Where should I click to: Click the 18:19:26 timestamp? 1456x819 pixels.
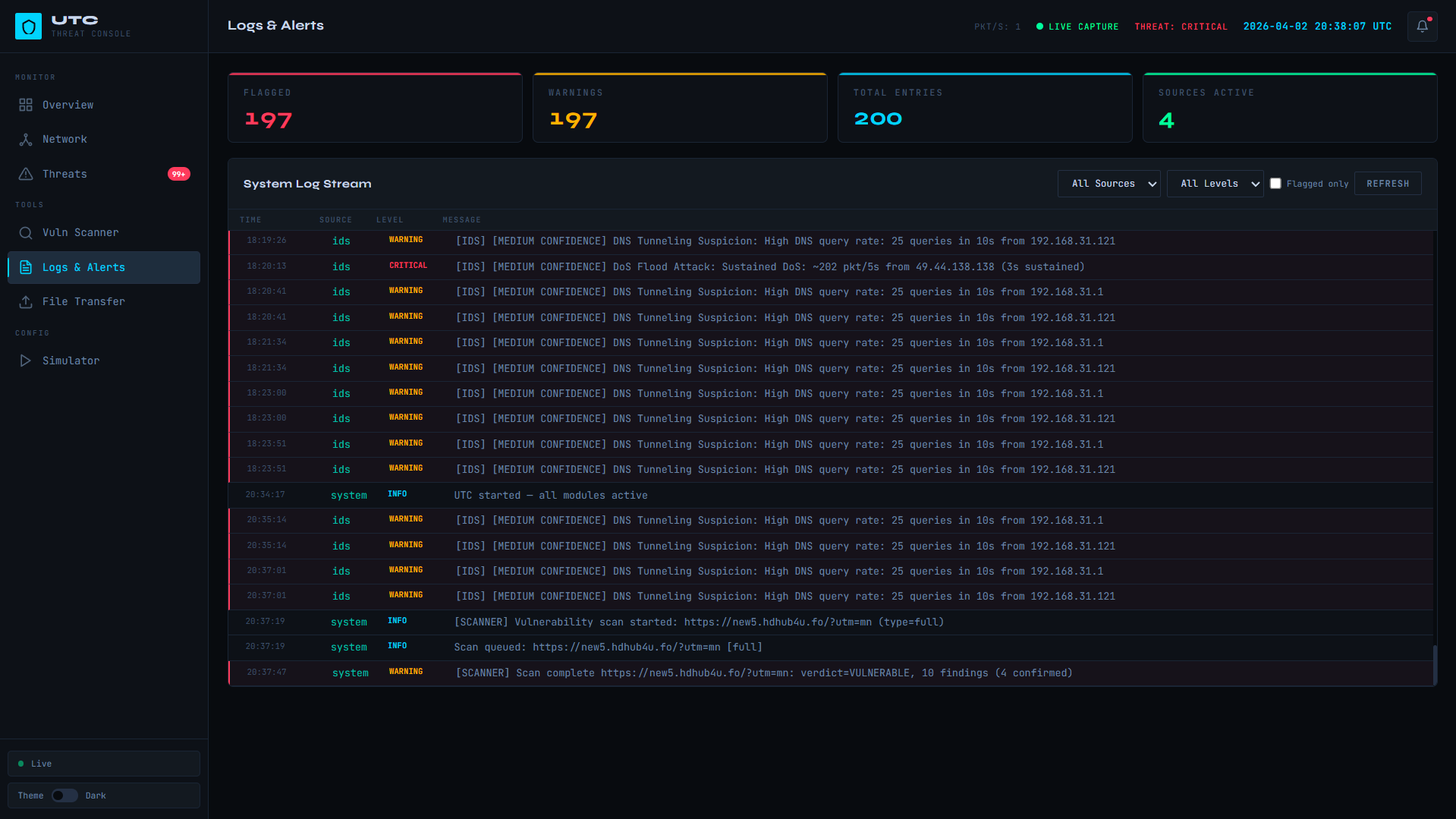tap(266, 241)
